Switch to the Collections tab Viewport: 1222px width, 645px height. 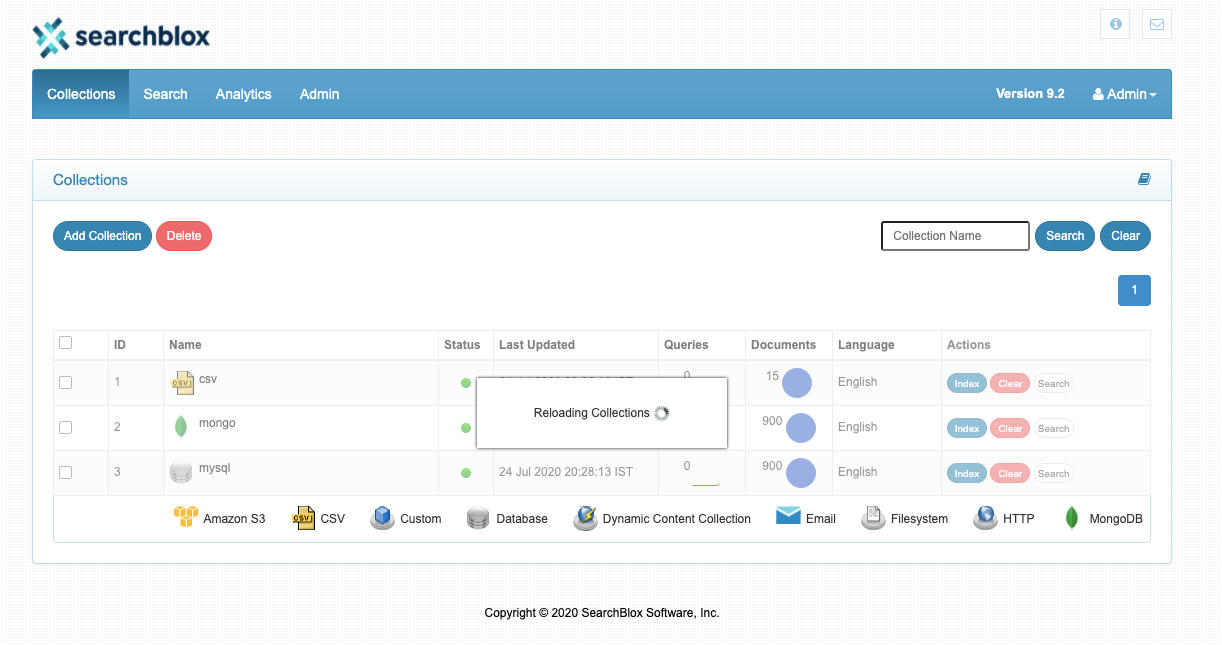[81, 94]
